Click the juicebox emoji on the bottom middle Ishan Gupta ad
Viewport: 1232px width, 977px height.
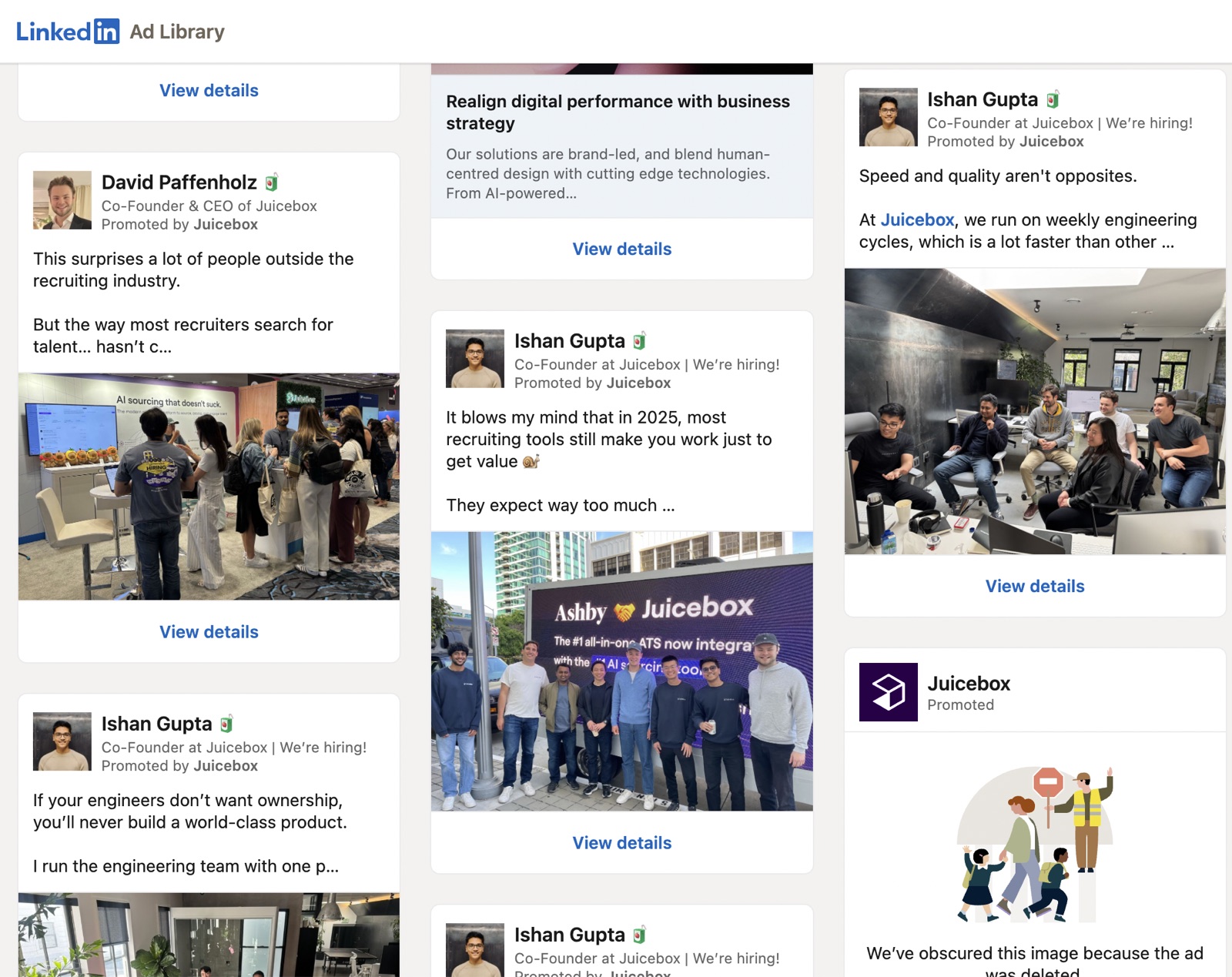[639, 935]
